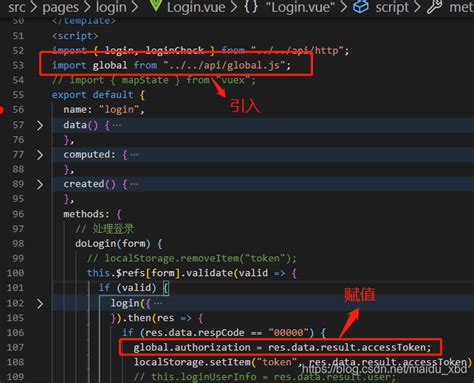This screenshot has height=383, width=474.
Task: Click the 'doLogin(form)' method name
Action: tap(112, 244)
